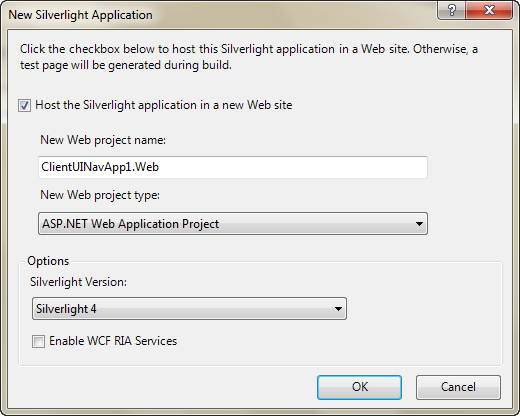Click the 'Silverlight Version:' label
Image resolution: width=520 pixels, height=416 pixels.
click(78, 282)
